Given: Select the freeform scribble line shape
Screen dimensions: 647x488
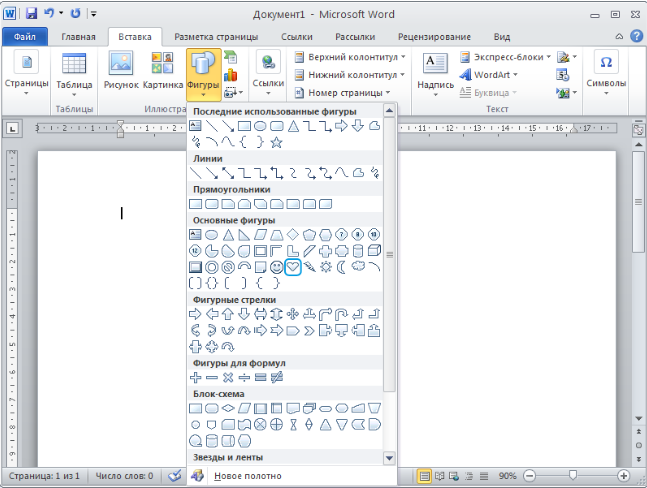Looking at the screenshot, I should tap(374, 173).
